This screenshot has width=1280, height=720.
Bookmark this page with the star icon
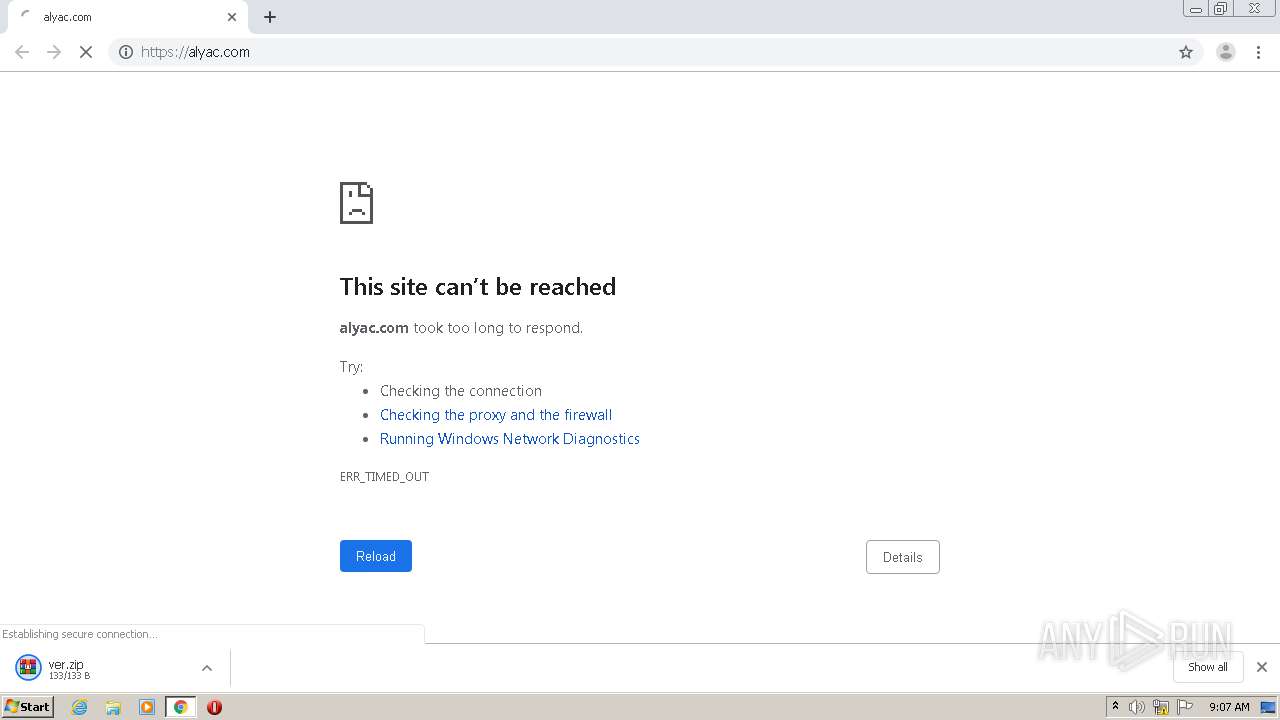1186,52
